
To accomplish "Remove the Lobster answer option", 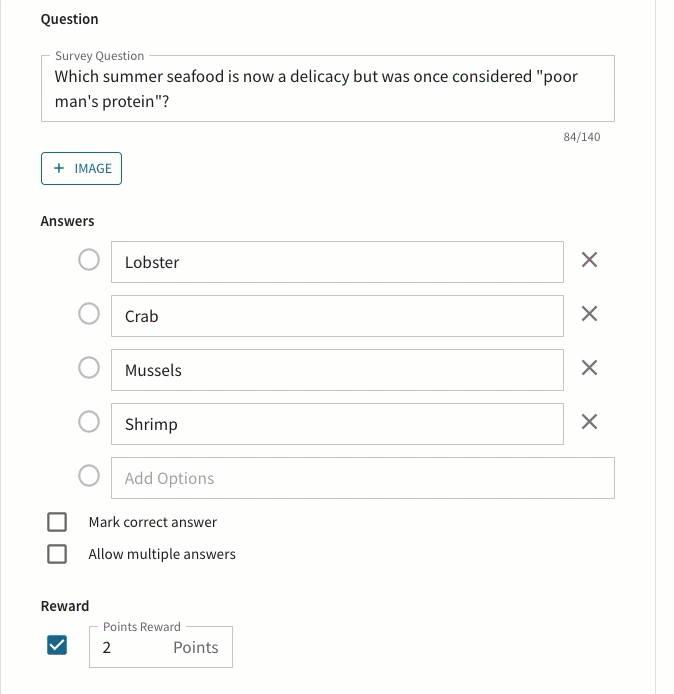I will coord(589,260).
